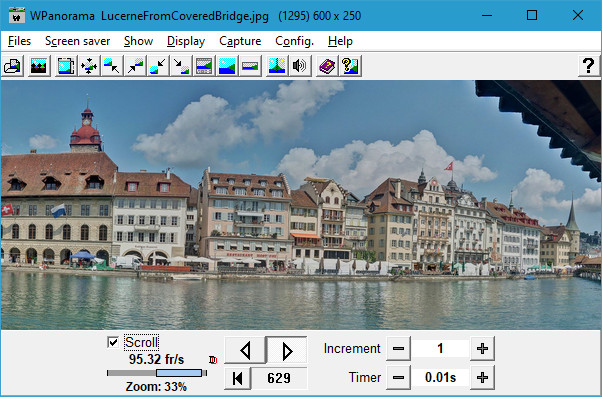
Task: Open the Capture menu
Action: coord(240,41)
